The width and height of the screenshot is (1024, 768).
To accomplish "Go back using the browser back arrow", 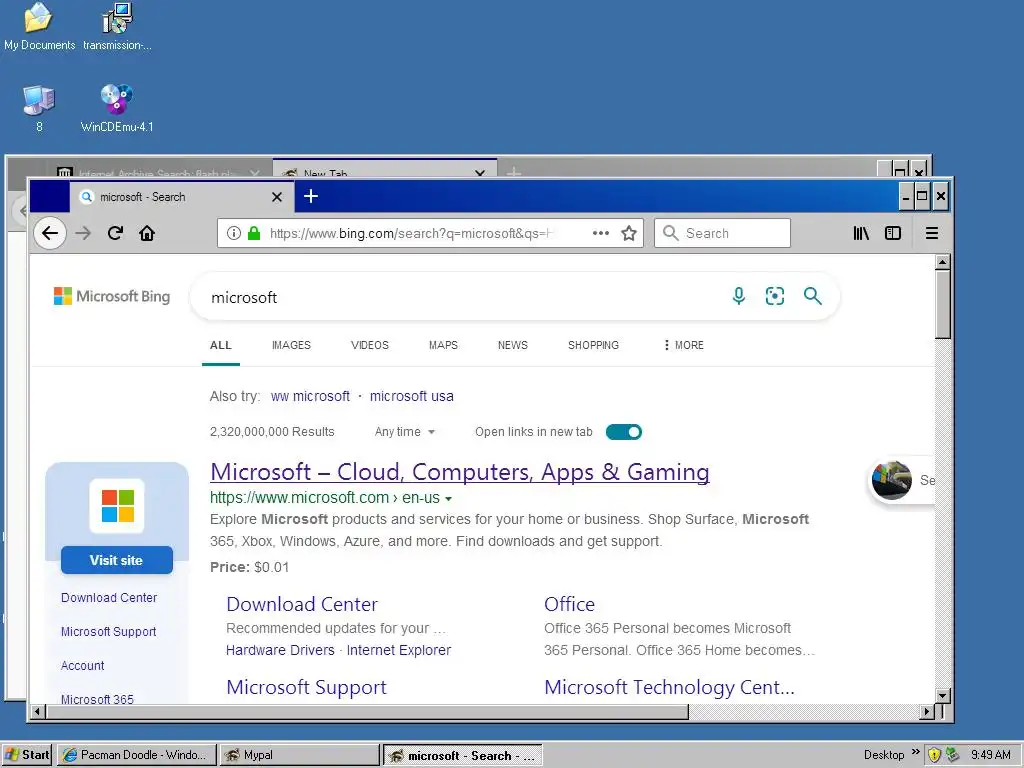I will point(50,233).
